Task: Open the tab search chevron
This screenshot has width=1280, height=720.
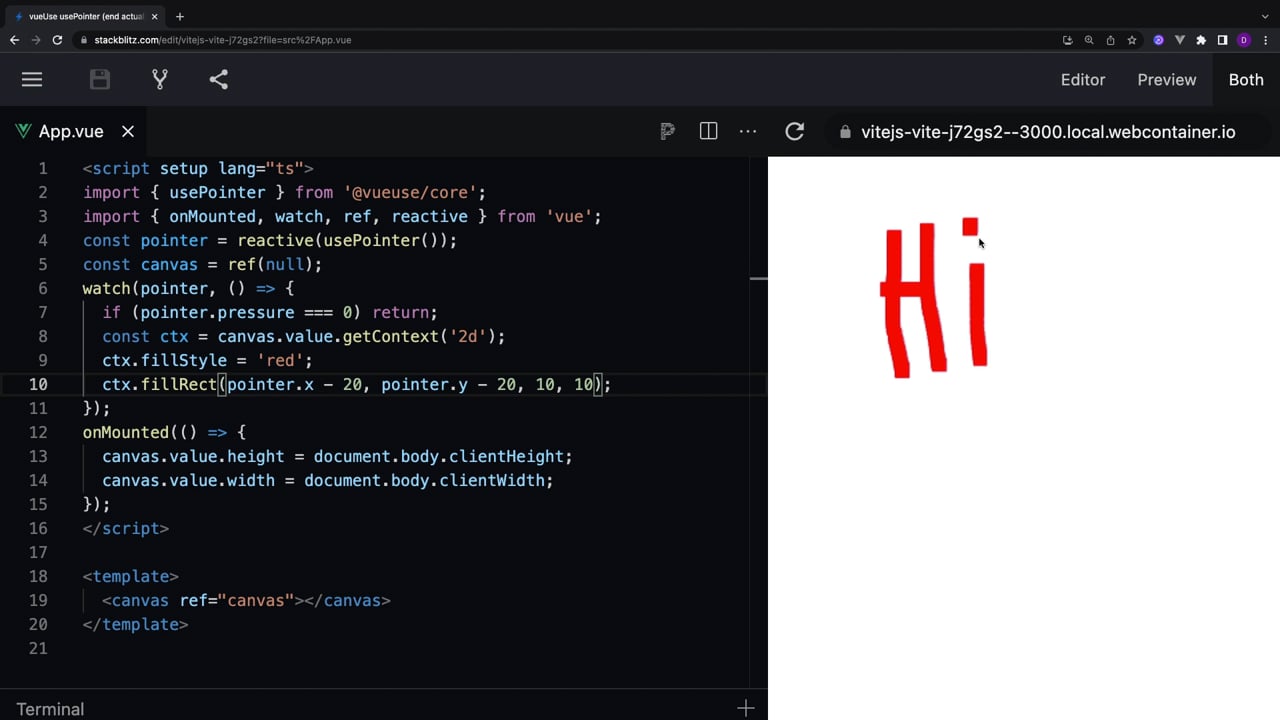Action: pos(1266,16)
